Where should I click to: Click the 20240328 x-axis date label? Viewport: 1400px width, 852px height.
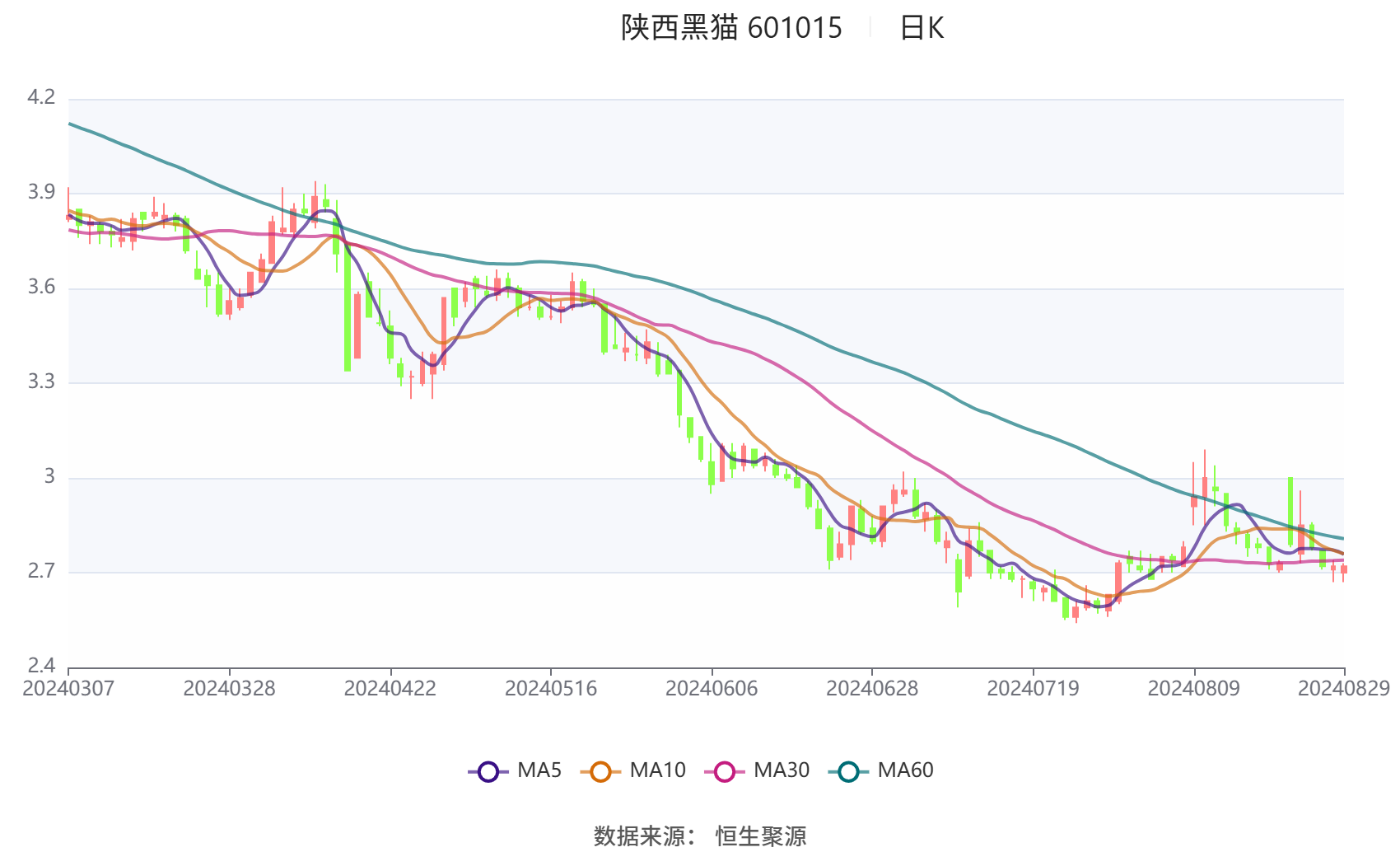tap(229, 688)
